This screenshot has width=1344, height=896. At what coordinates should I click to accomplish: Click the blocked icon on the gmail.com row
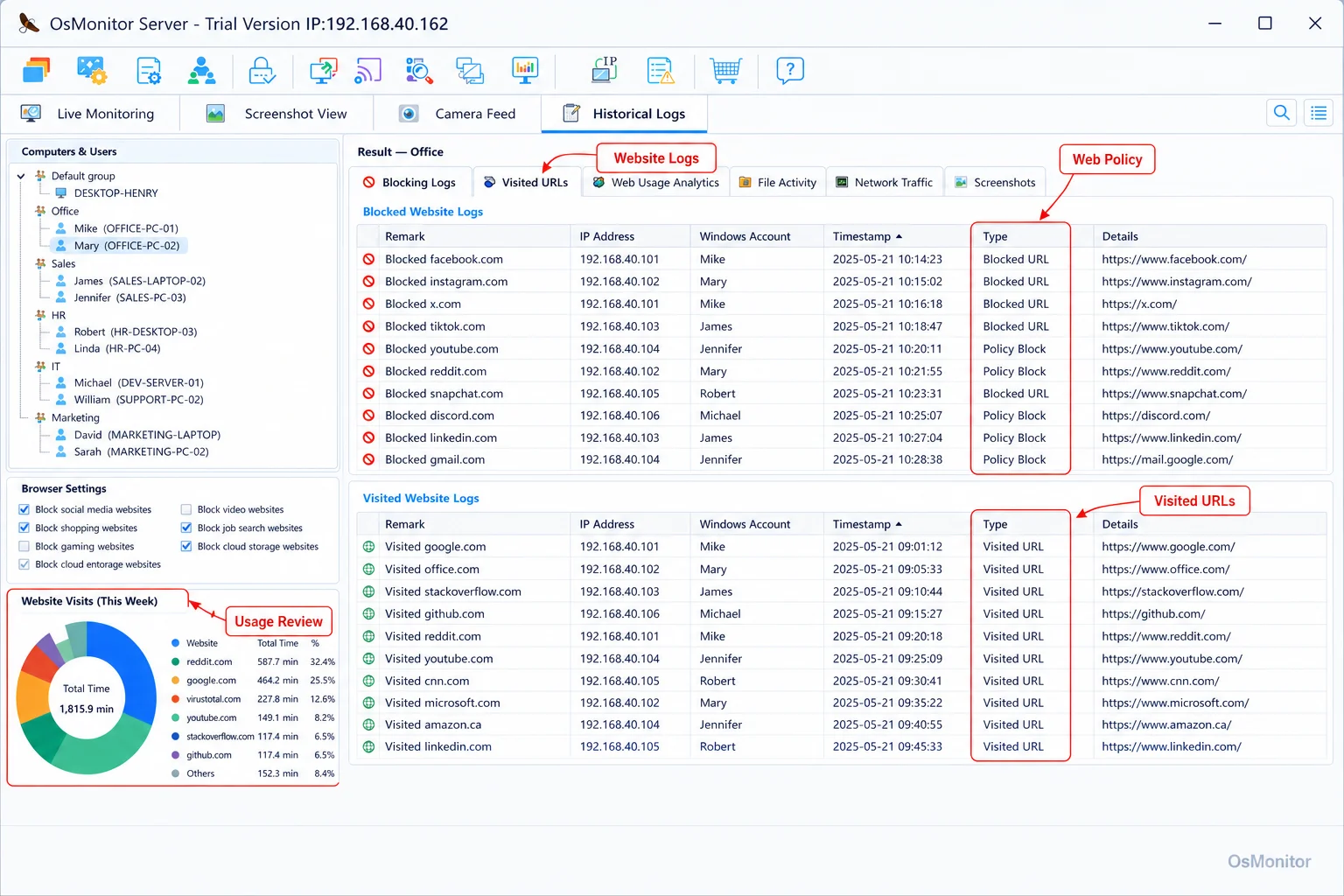coord(369,459)
